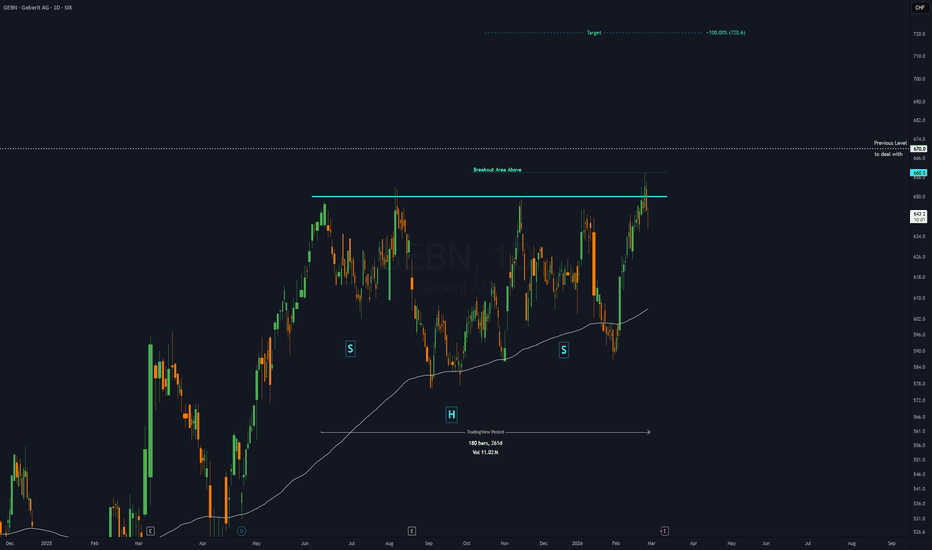
Task: Click the 180 bars, 261d text
Action: click(485, 443)
